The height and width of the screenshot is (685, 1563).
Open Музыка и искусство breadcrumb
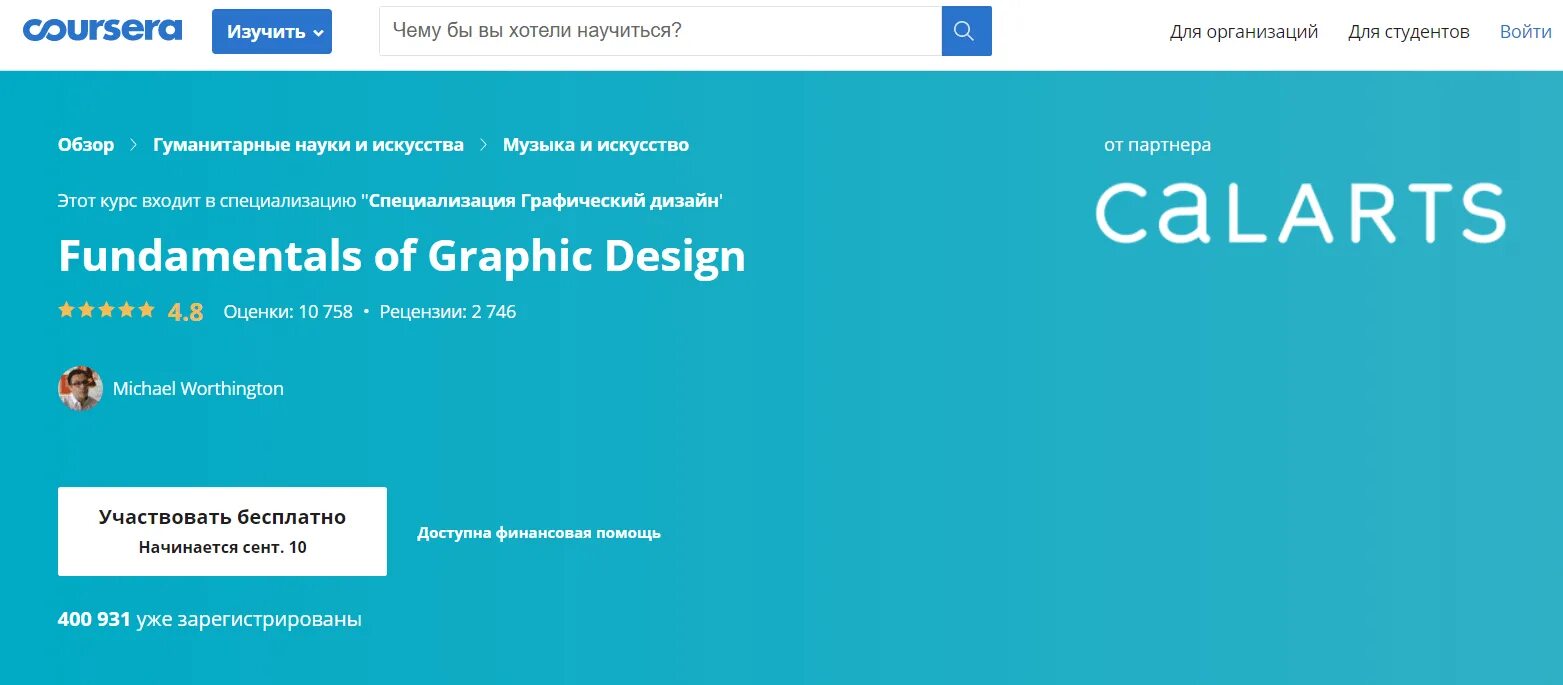point(596,145)
